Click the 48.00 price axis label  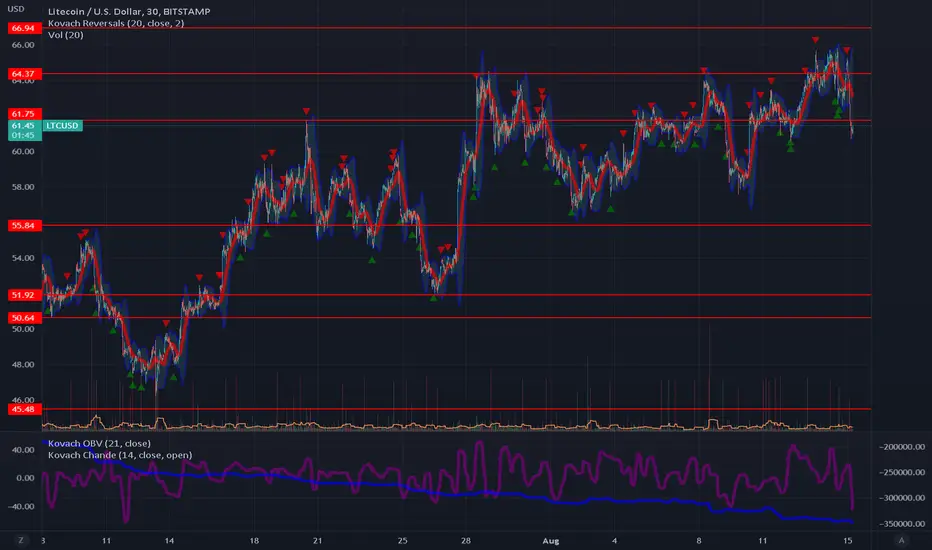pyautogui.click(x=23, y=364)
